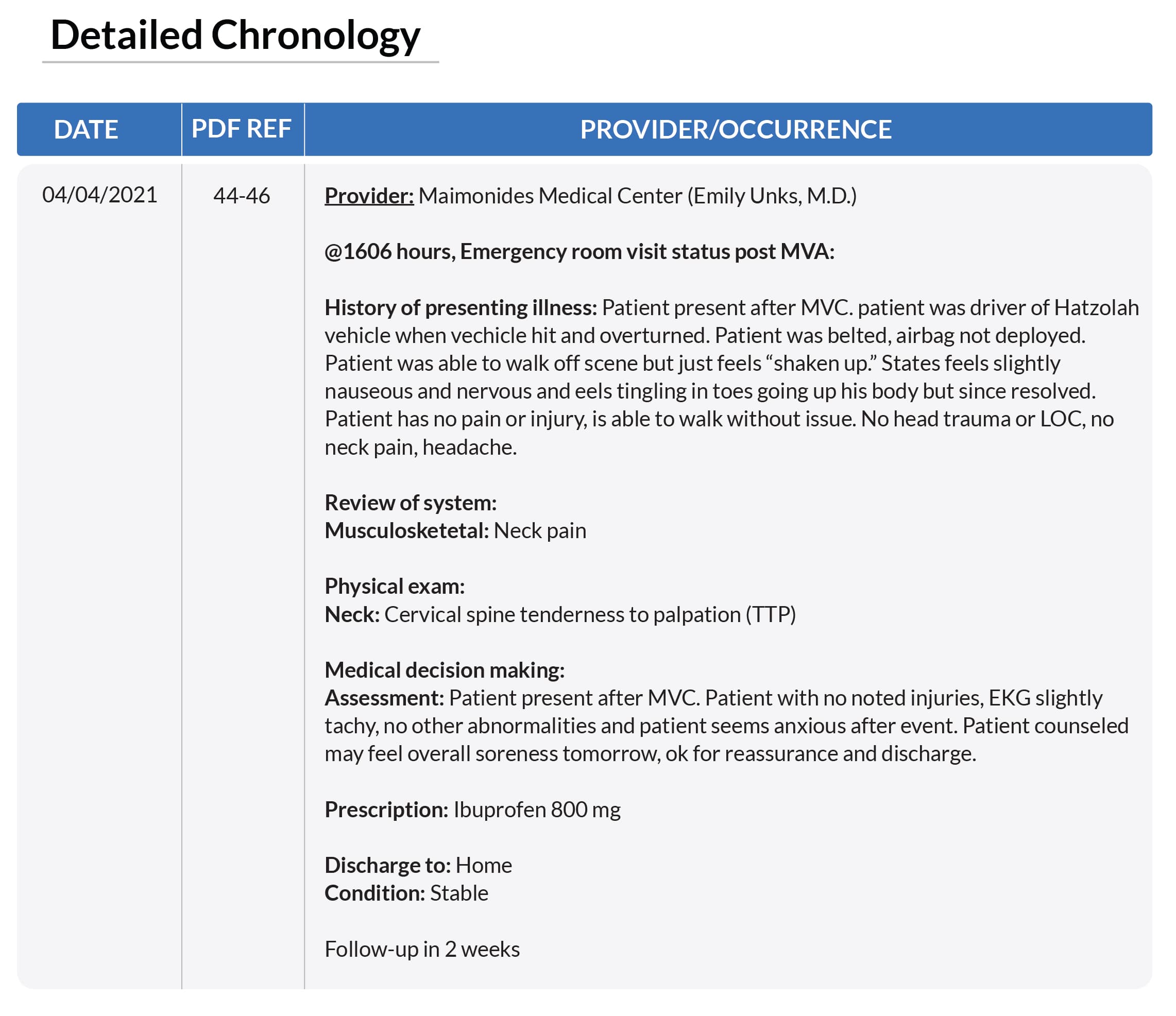The height and width of the screenshot is (1016, 1176).
Task: Open PDF reference 44-46
Action: 242,196
